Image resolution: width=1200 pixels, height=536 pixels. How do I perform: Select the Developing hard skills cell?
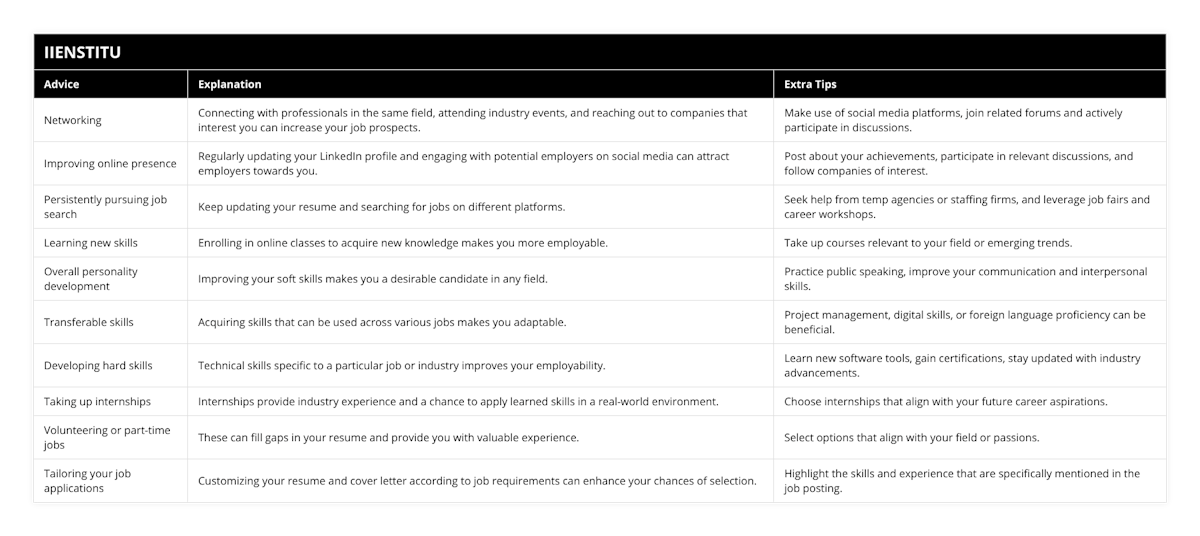98,366
